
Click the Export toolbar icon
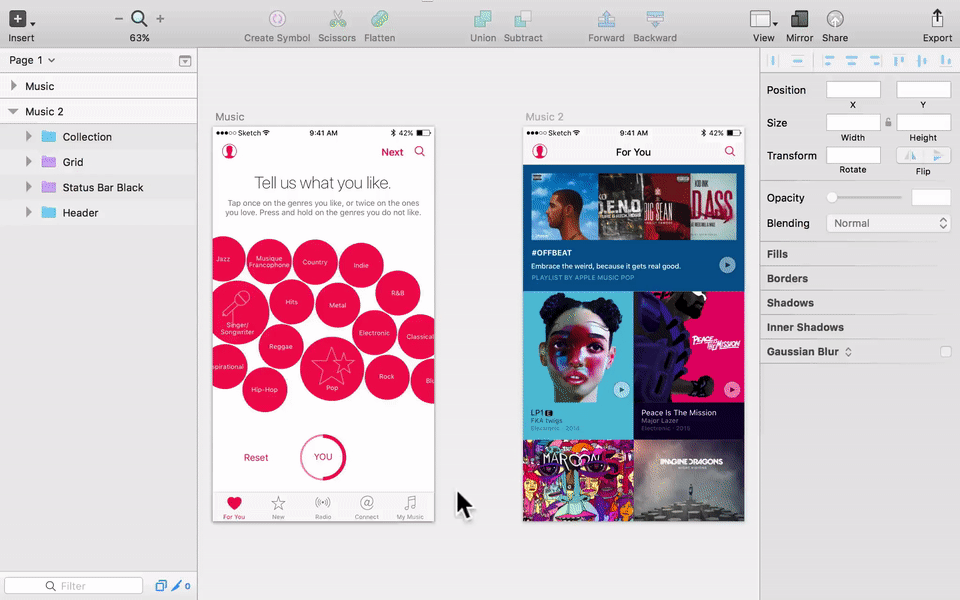click(x=937, y=19)
